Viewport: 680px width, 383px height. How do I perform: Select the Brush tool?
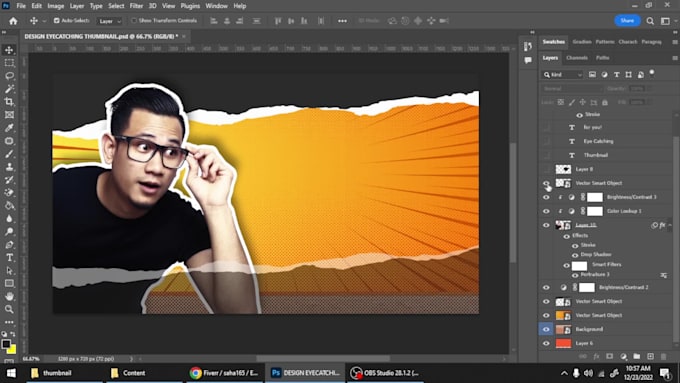click(x=9, y=154)
